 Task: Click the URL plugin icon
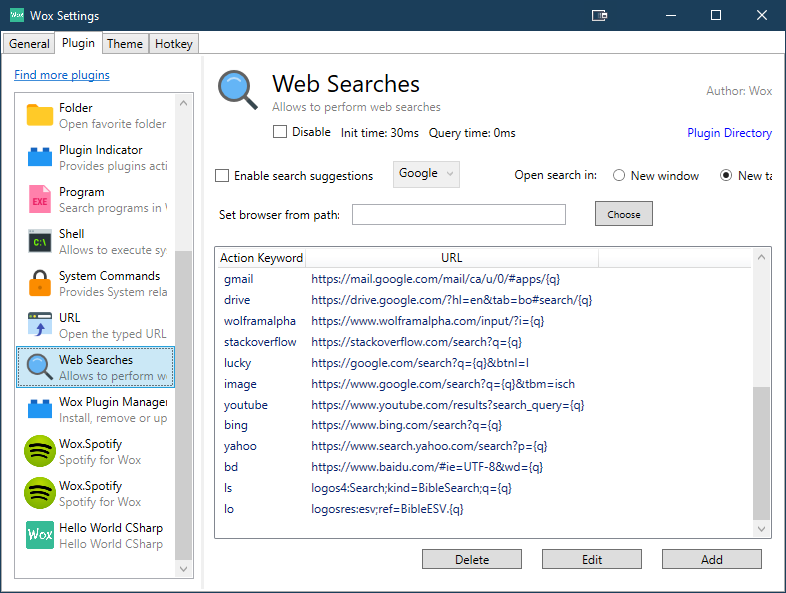40,325
